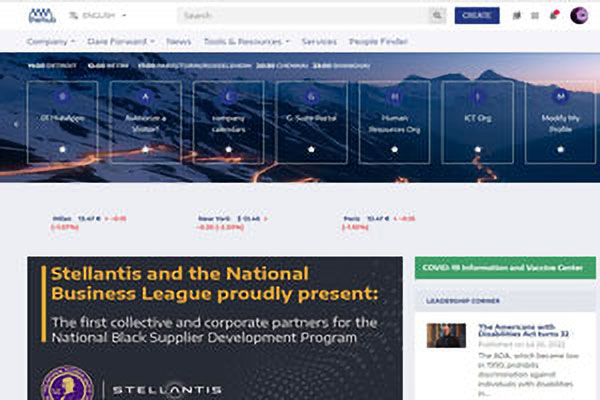This screenshot has width=600, height=400.
Task: Open the notifications bell with red badge
Action: click(554, 15)
